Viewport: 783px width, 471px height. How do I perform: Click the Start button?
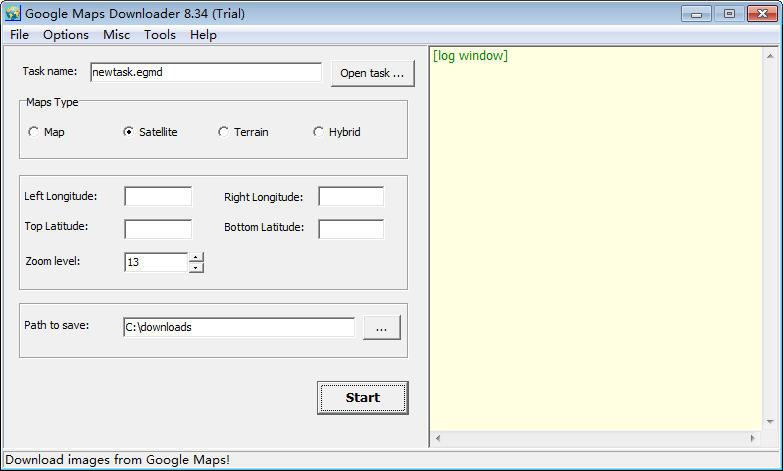(363, 398)
